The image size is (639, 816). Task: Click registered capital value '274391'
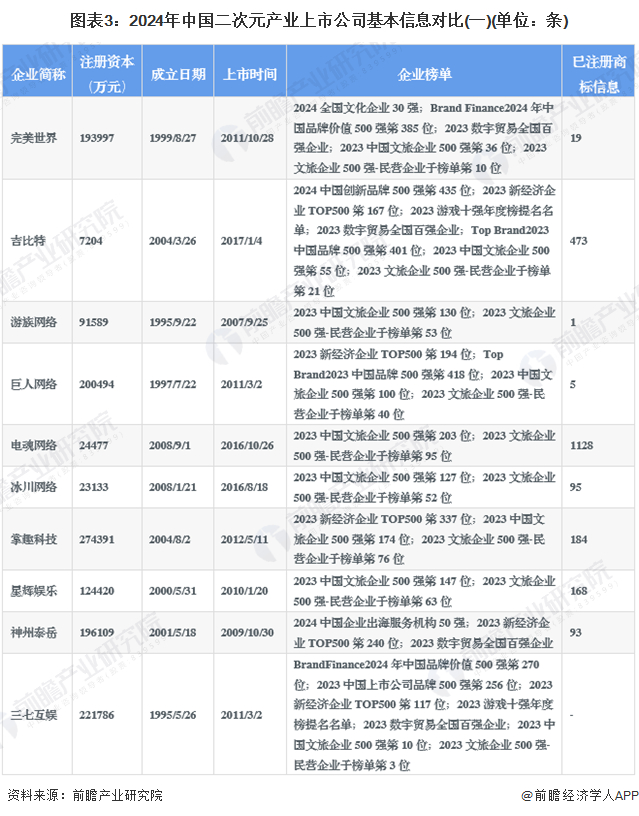pyautogui.click(x=96, y=539)
